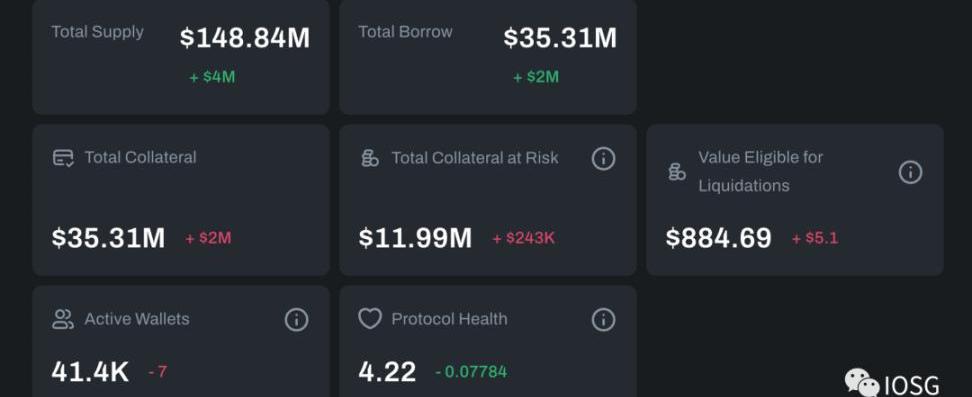Select the Total Borrow $35.31M value
The height and width of the screenshot is (397, 972).
tap(560, 38)
